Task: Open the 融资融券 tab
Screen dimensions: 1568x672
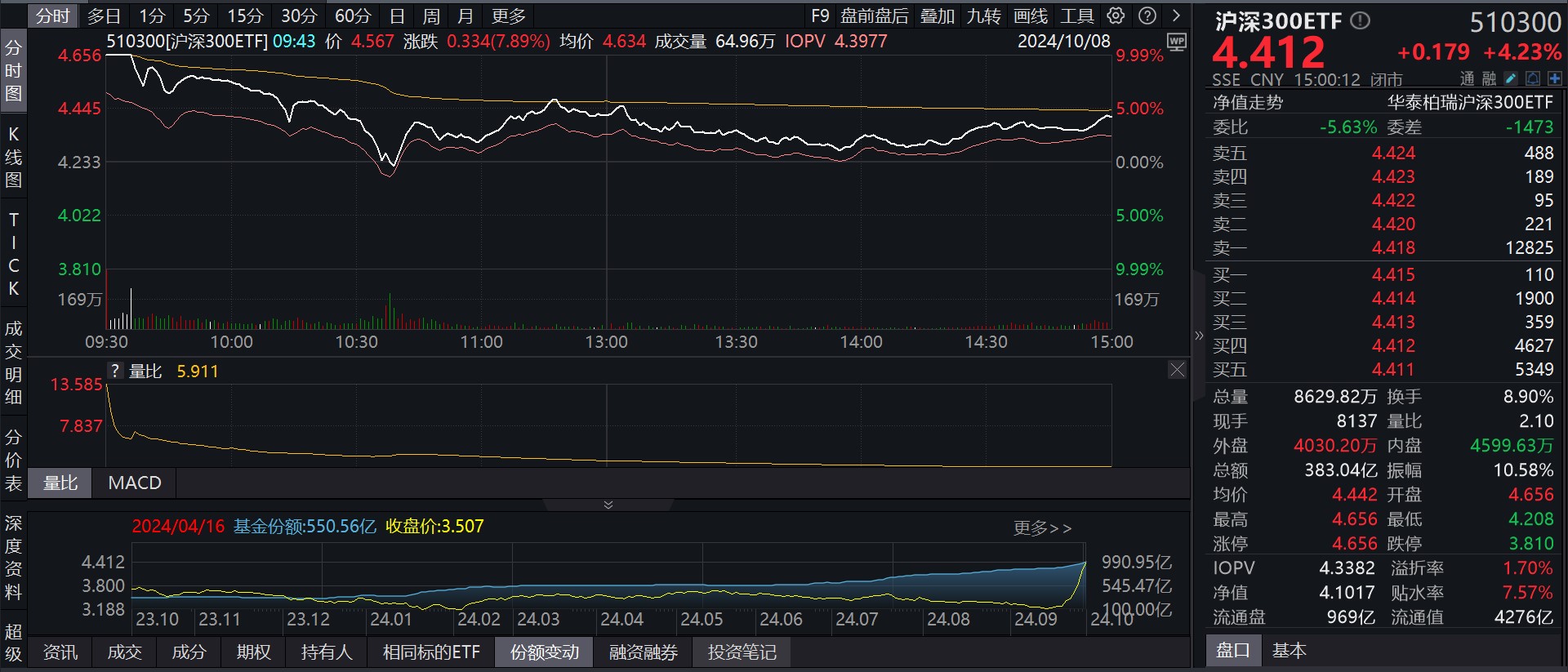Action: (644, 652)
